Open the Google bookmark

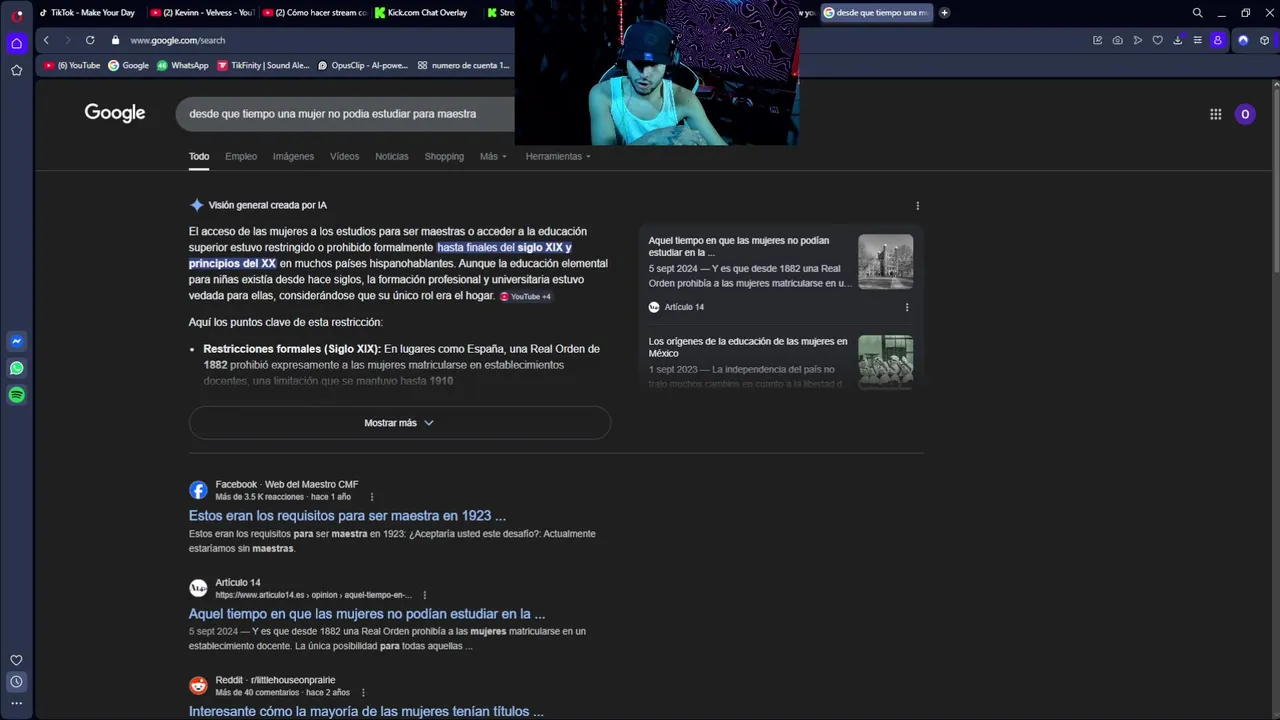[x=128, y=65]
